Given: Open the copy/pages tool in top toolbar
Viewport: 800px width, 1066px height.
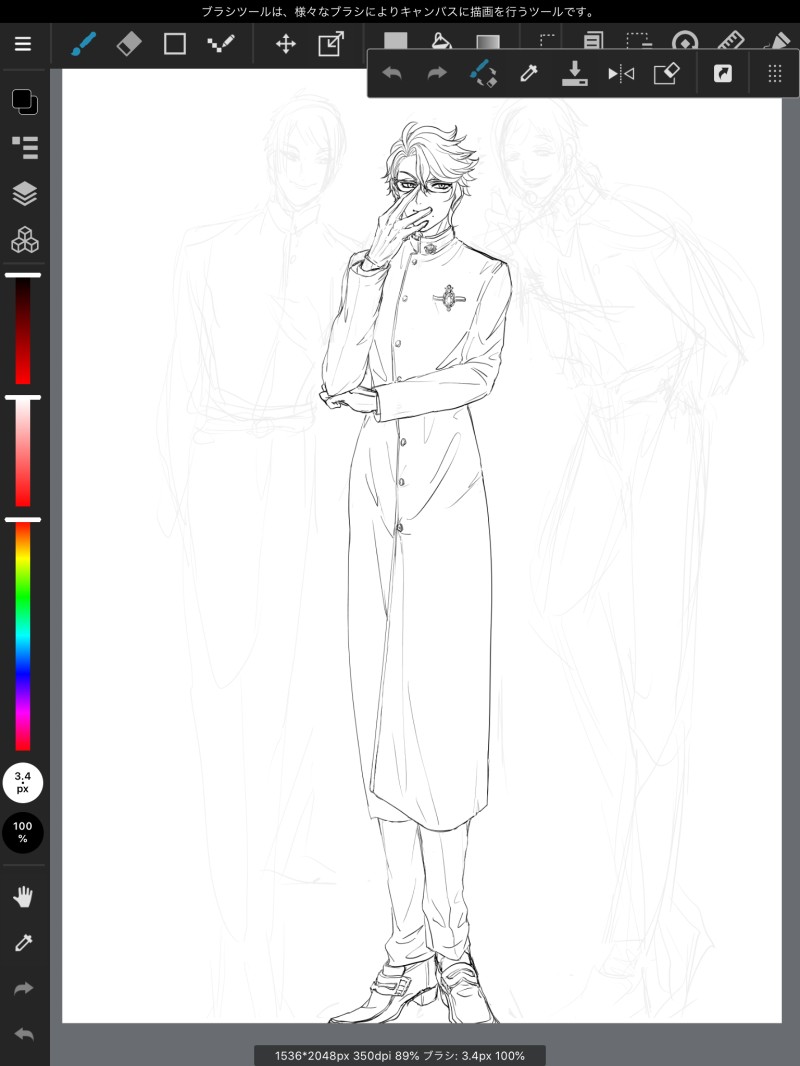Looking at the screenshot, I should 593,40.
